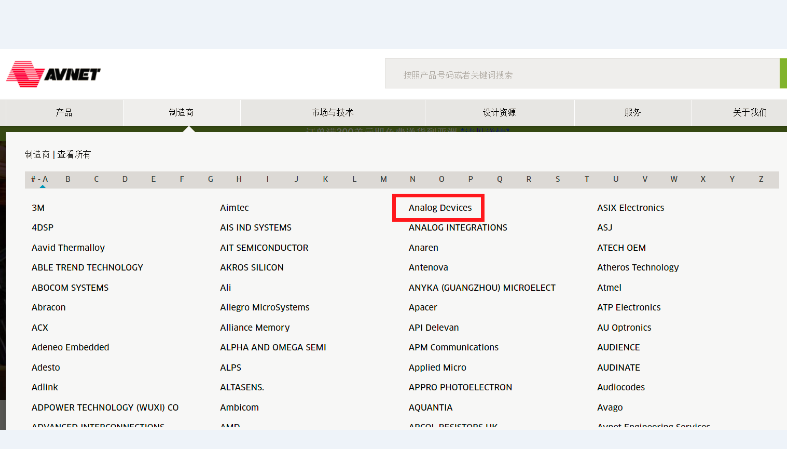The width and height of the screenshot is (787, 449).
Task: Open the Adeneo Embedded link
Action: coord(70,347)
